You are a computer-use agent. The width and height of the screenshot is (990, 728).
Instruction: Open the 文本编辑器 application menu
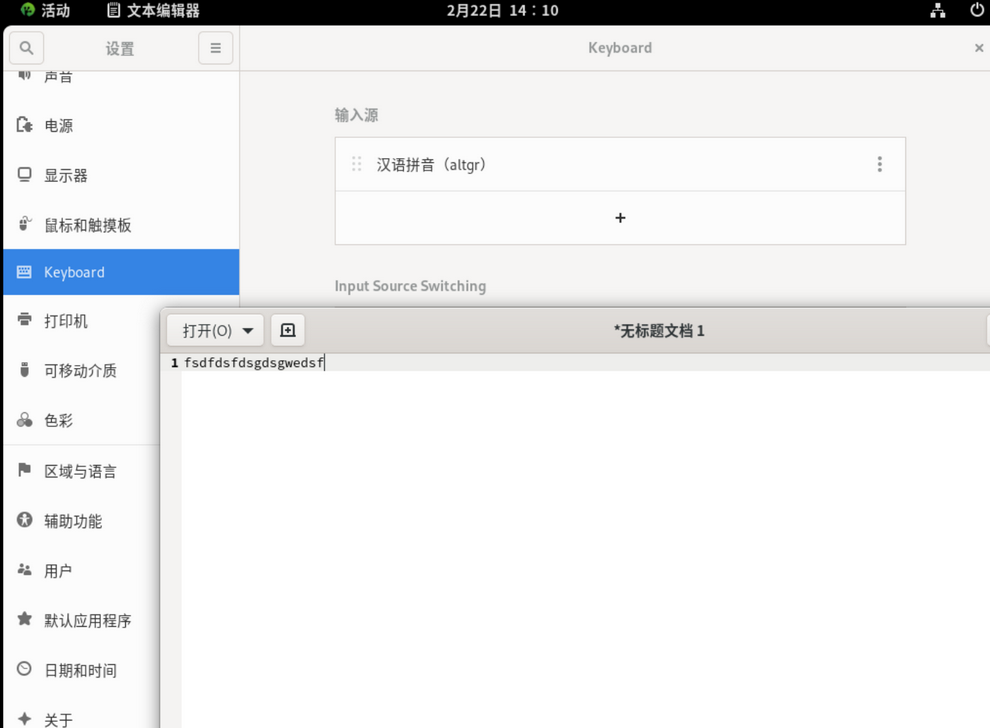pos(153,11)
